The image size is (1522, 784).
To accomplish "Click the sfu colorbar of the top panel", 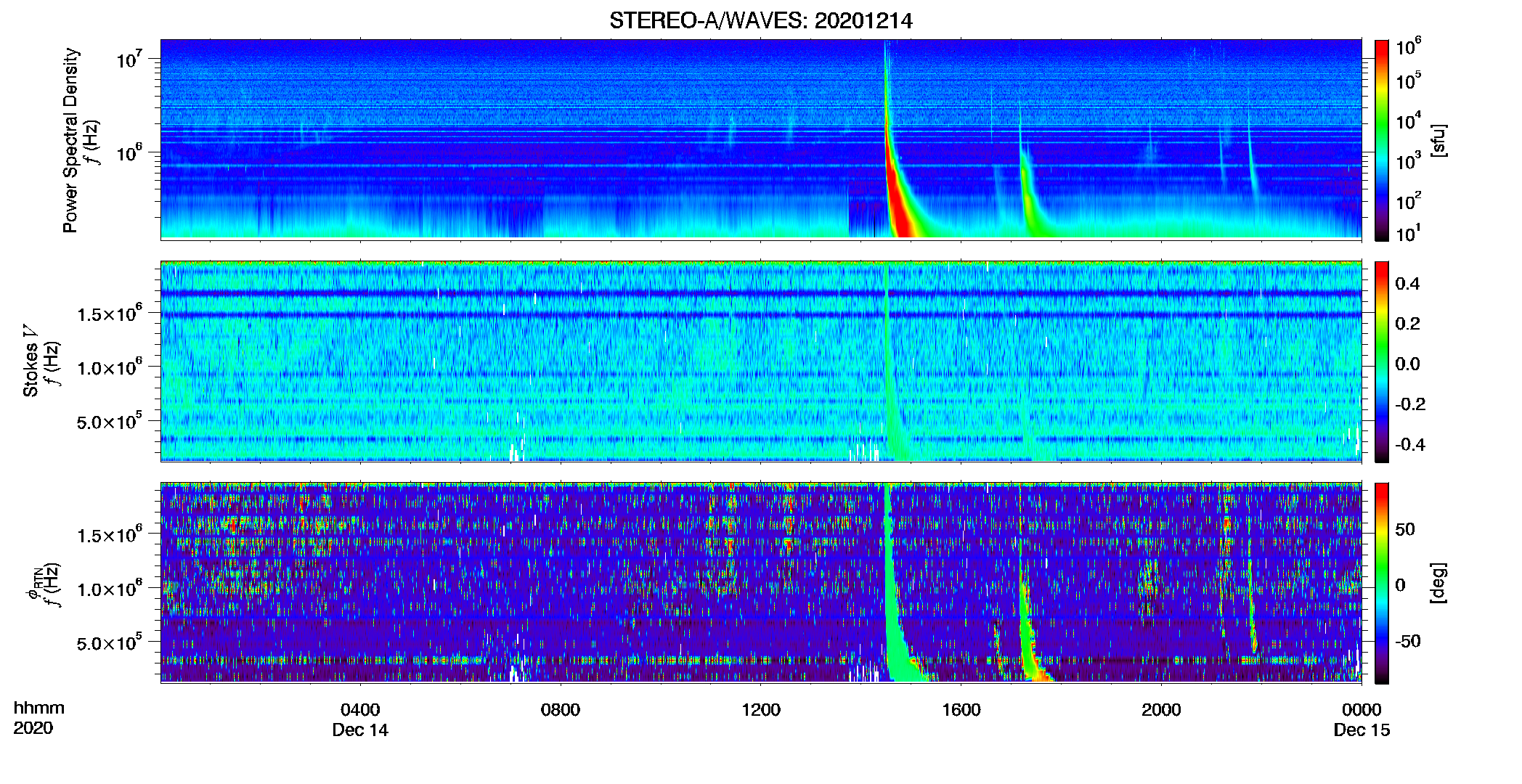I will (x=1382, y=140).
